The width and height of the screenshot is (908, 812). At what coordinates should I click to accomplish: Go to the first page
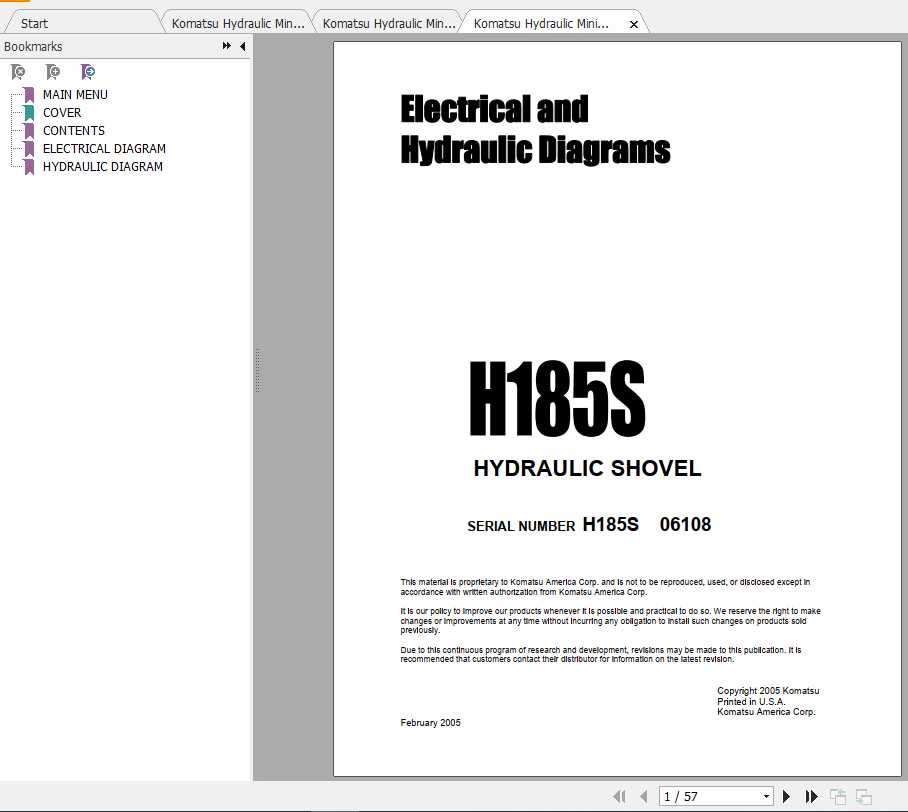click(x=619, y=796)
